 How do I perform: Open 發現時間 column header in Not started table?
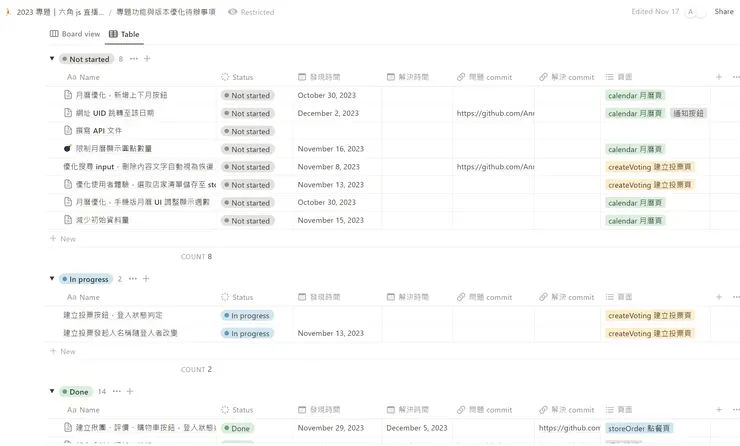click(x=319, y=77)
